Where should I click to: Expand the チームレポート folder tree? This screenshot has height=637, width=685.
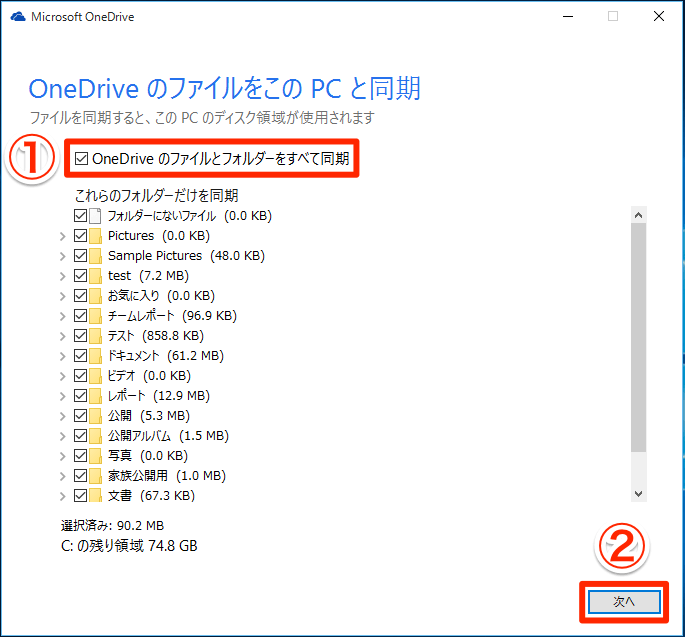[x=62, y=316]
